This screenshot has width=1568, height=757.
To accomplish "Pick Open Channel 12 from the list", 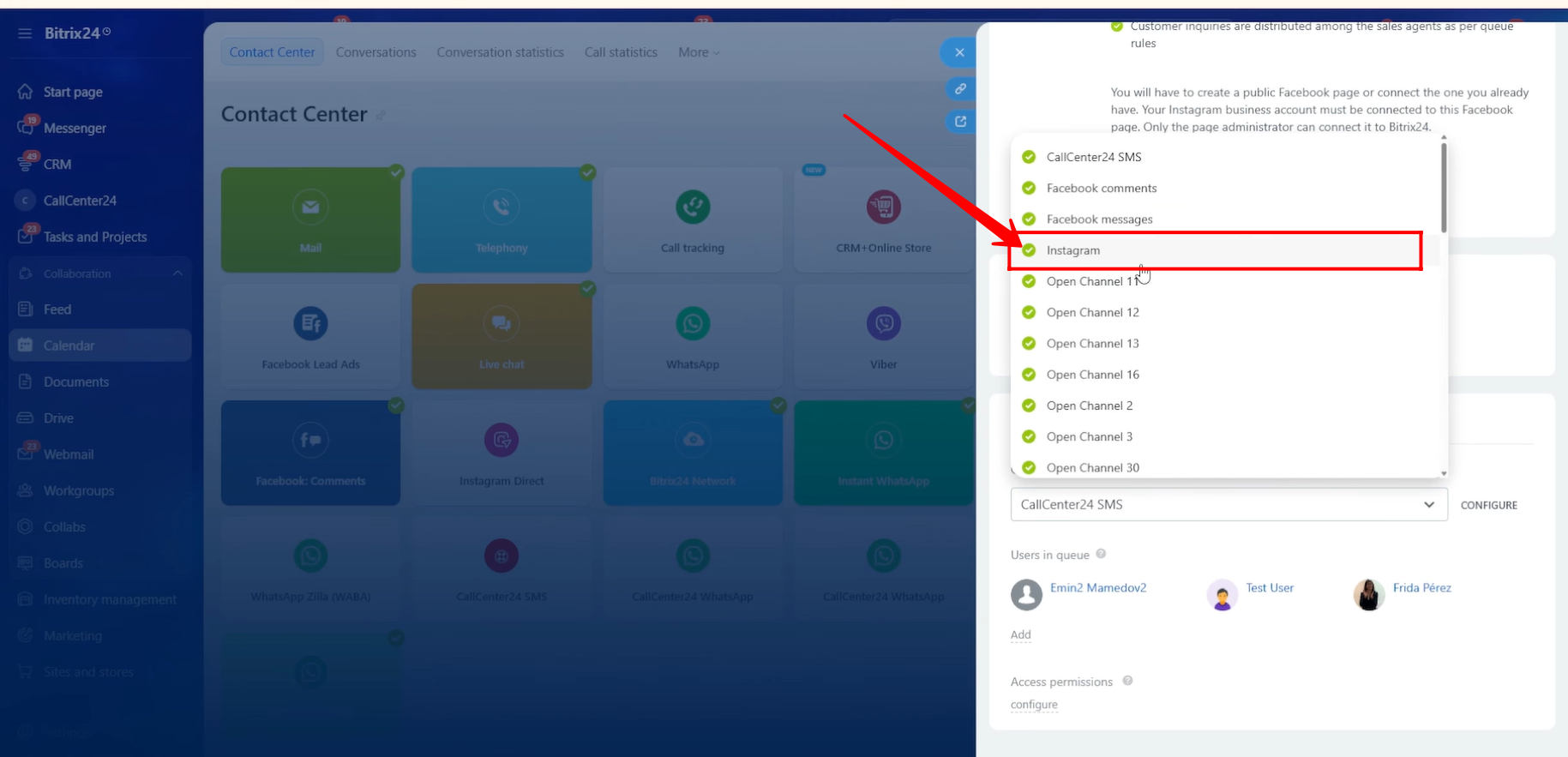I will click(1092, 313).
